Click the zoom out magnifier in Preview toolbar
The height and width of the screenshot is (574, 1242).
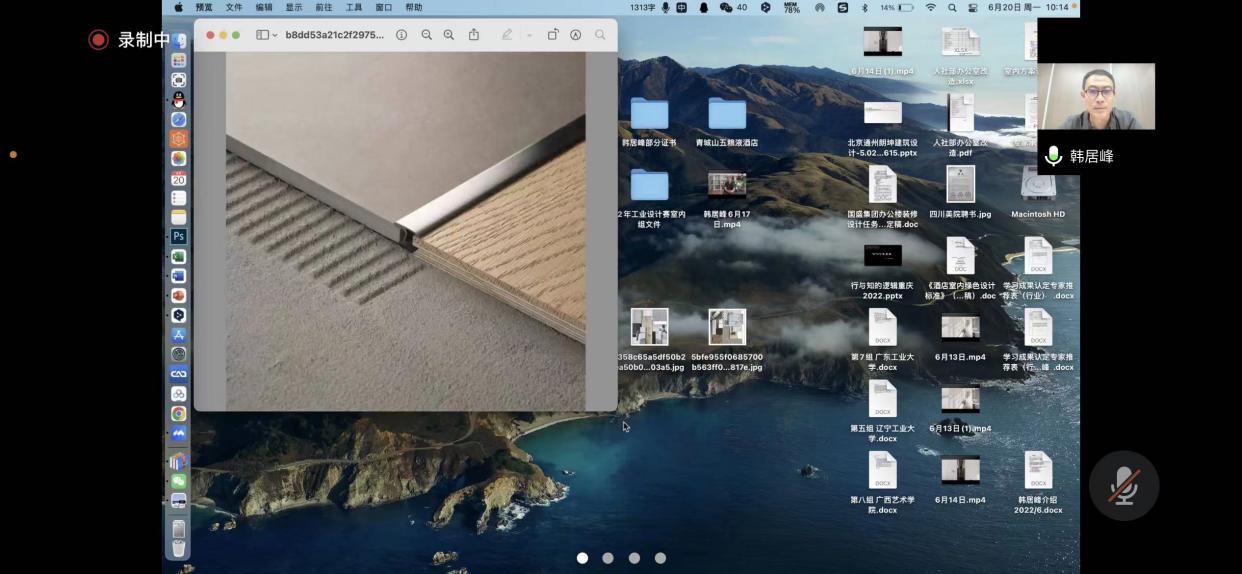click(x=427, y=35)
